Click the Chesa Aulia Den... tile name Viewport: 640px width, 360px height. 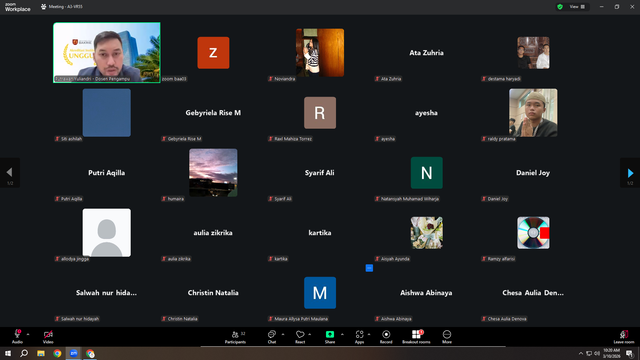(x=533, y=293)
